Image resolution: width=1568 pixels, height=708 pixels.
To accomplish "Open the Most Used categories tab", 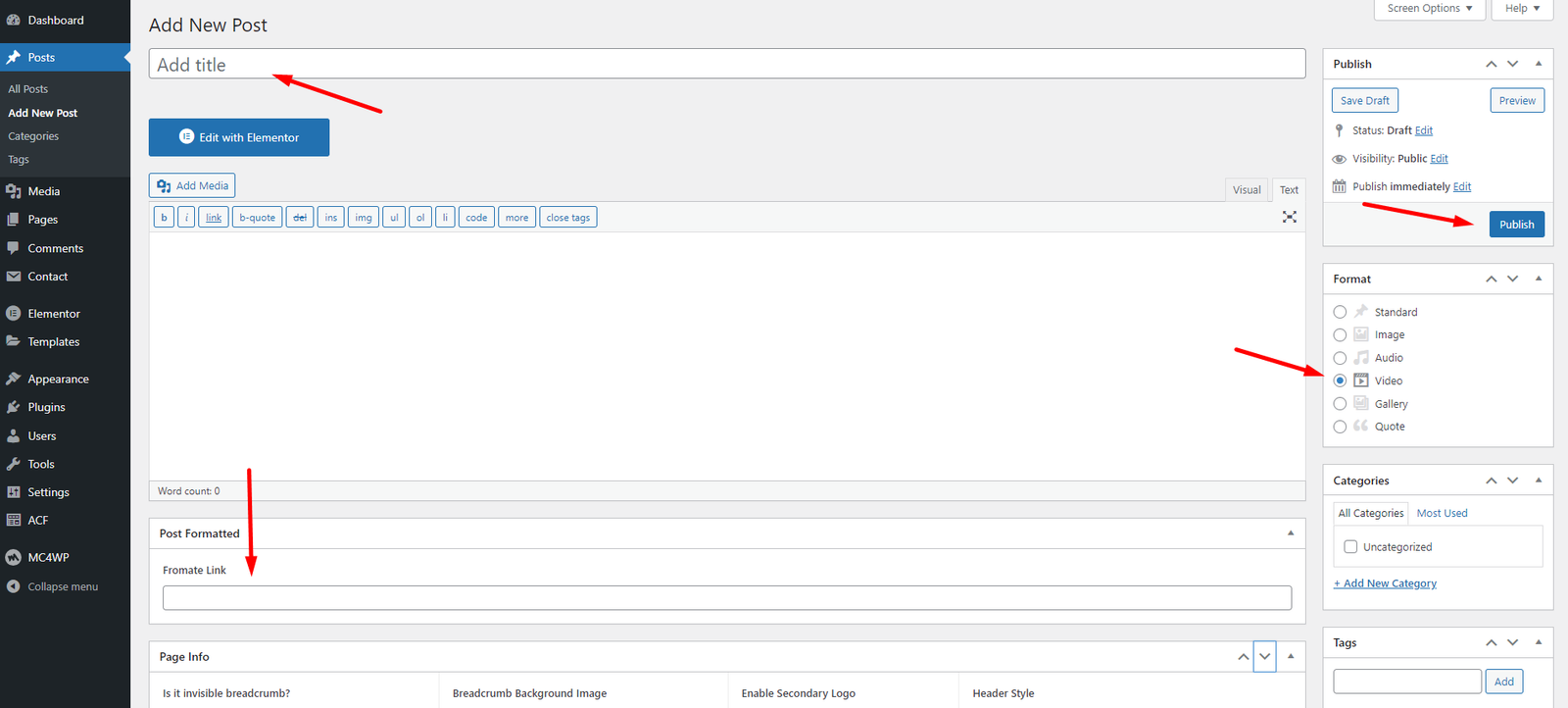I will (x=1442, y=513).
